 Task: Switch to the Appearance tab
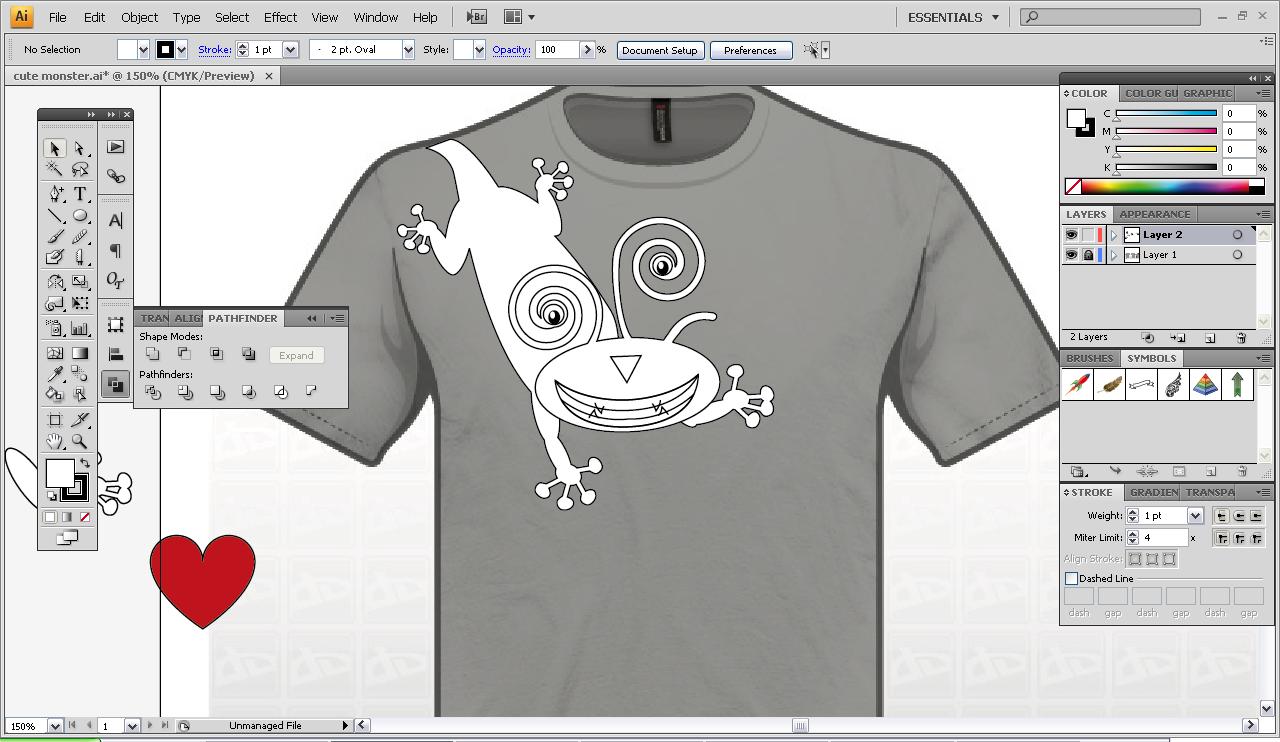(1154, 214)
